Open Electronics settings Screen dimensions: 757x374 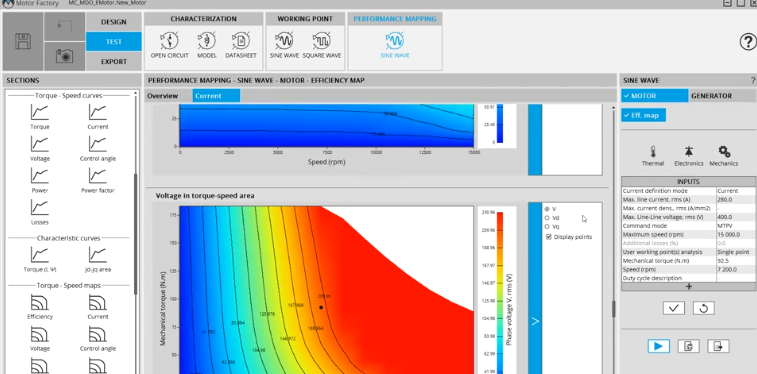click(x=689, y=156)
